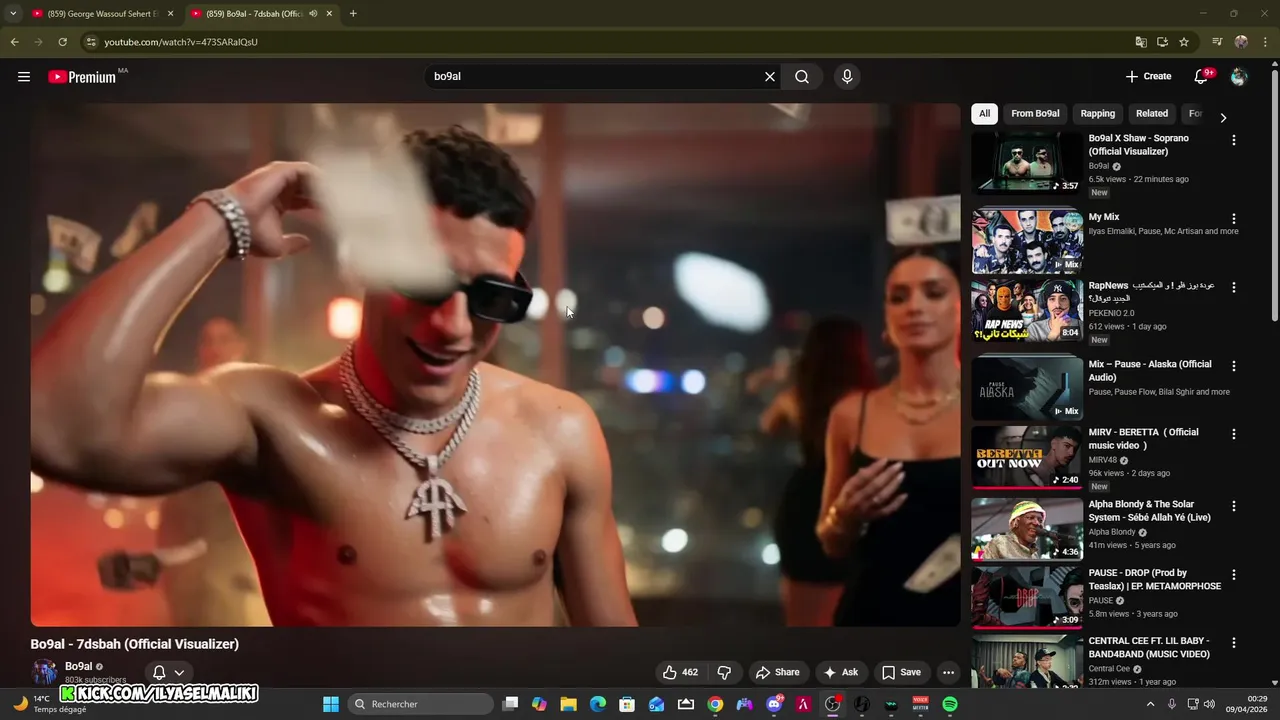The image size is (1280, 720).
Task: Open the Create menu
Action: (x=1148, y=76)
